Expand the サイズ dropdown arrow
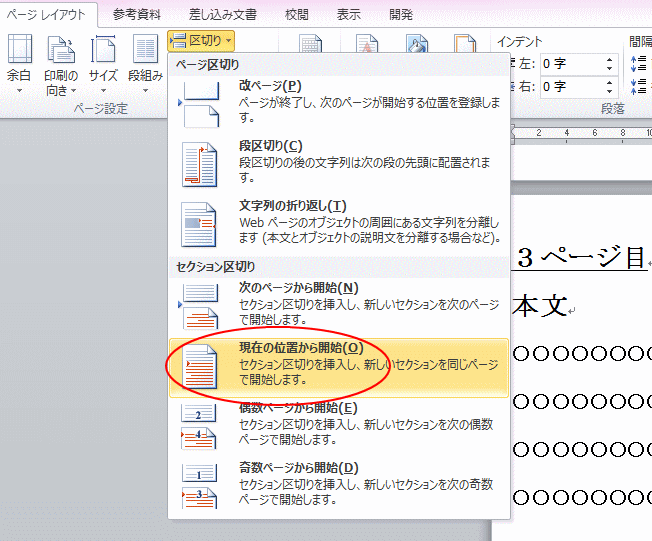The height and width of the screenshot is (541, 652). 104,90
